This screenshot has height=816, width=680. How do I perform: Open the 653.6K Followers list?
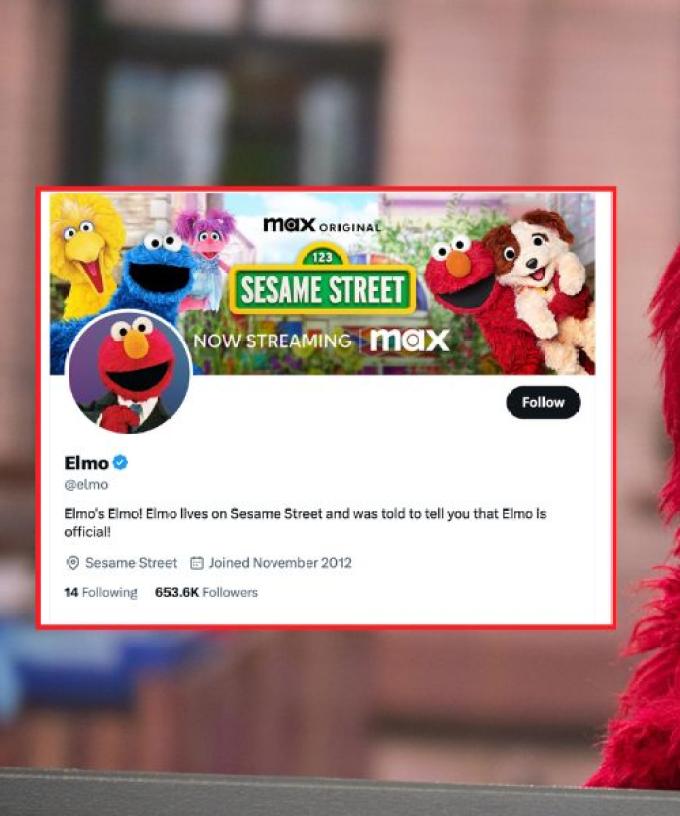206,592
